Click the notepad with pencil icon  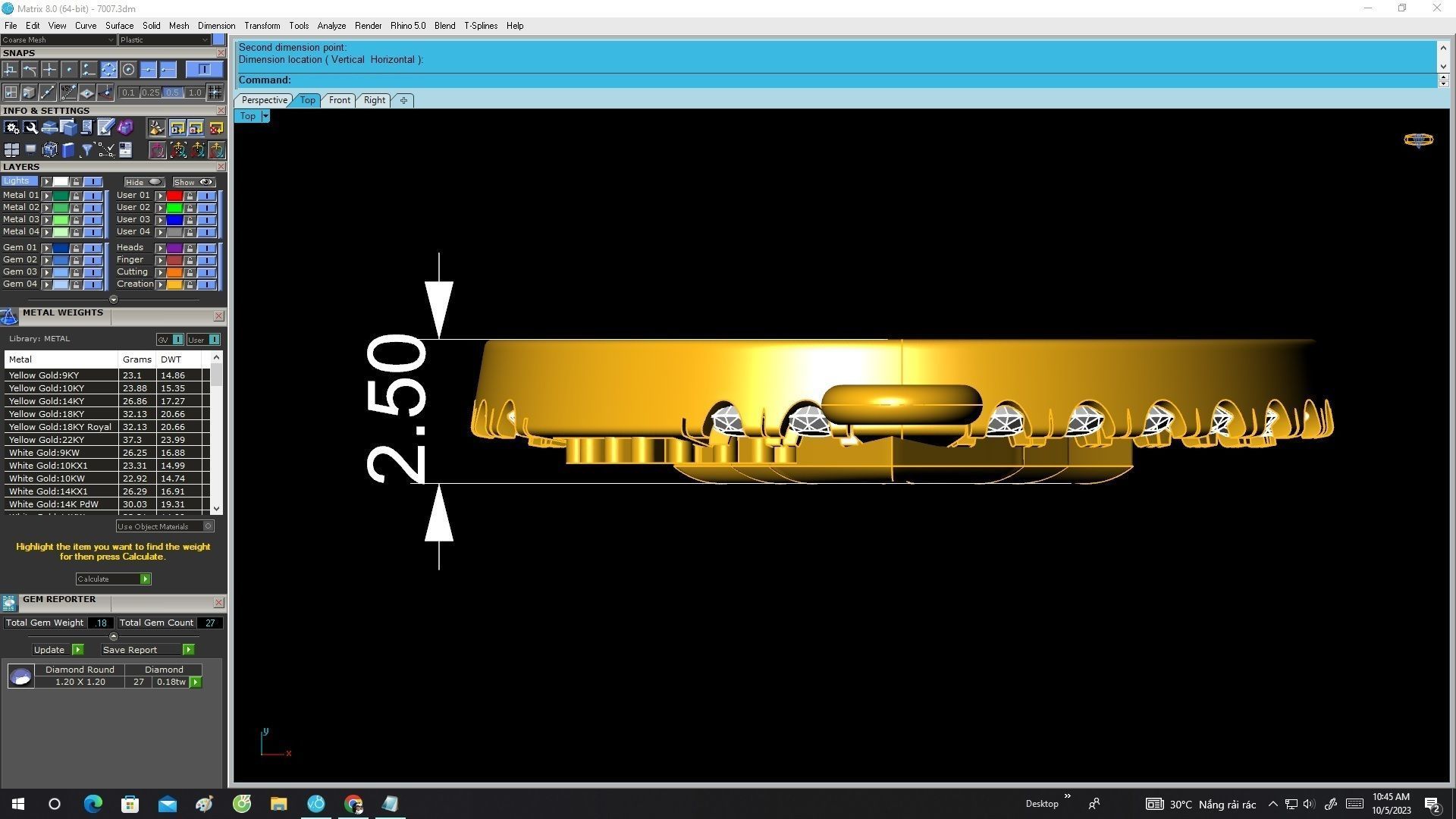tap(105, 127)
